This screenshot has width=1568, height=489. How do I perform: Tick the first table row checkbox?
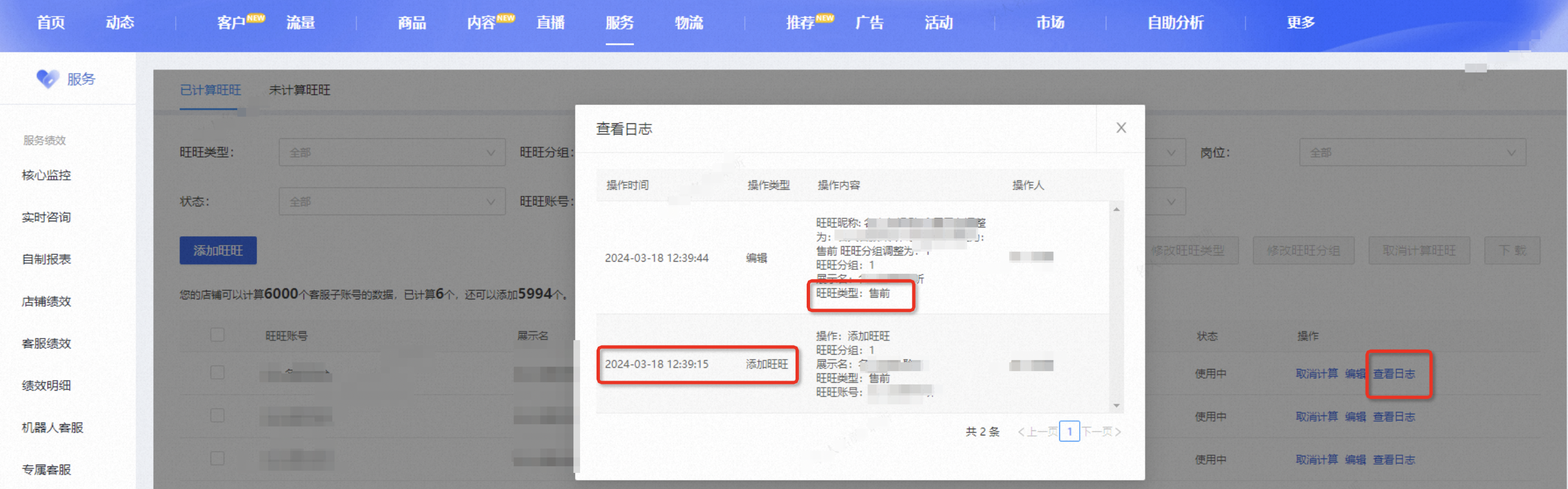point(217,373)
